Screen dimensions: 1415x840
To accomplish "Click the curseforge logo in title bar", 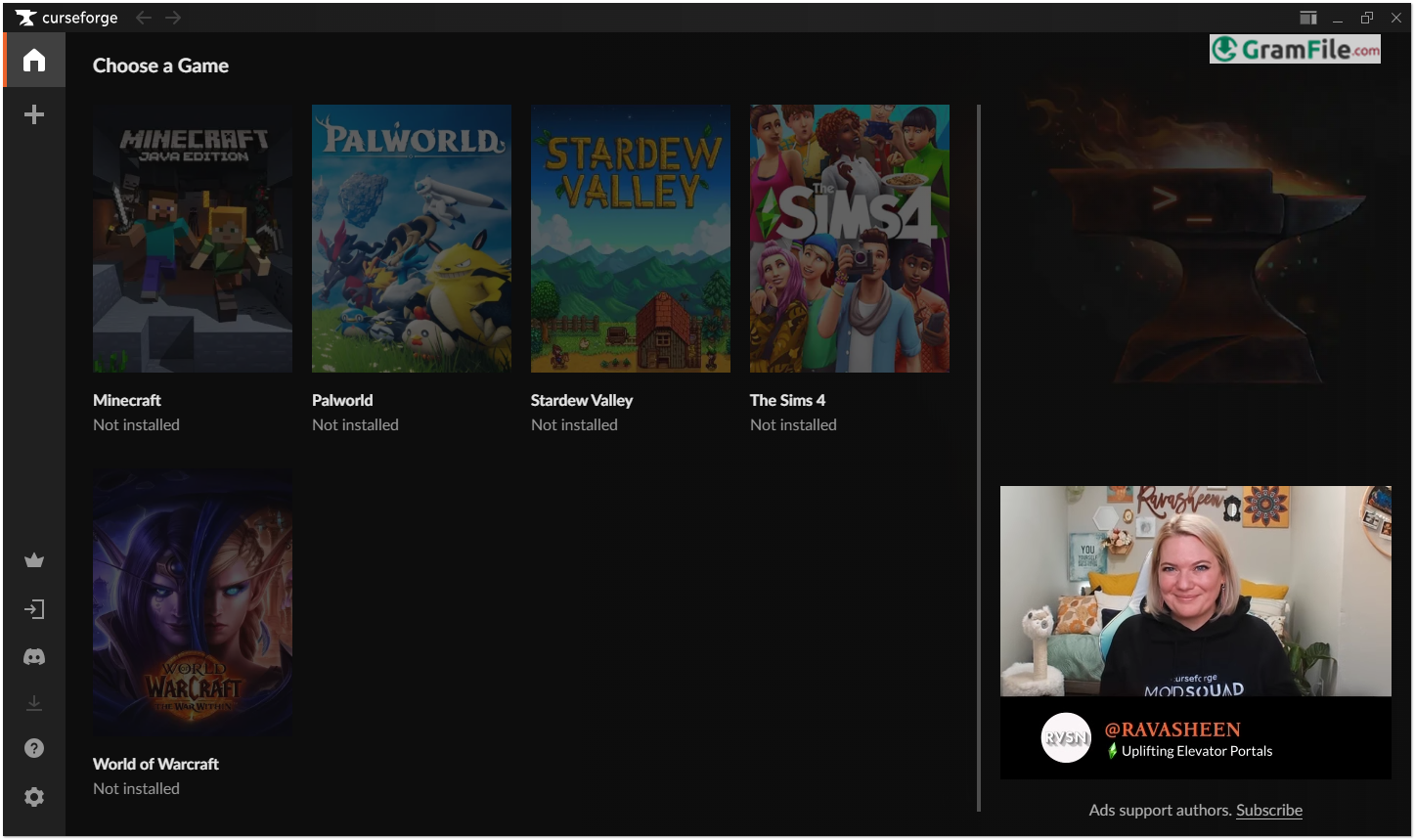I will click(x=66, y=18).
